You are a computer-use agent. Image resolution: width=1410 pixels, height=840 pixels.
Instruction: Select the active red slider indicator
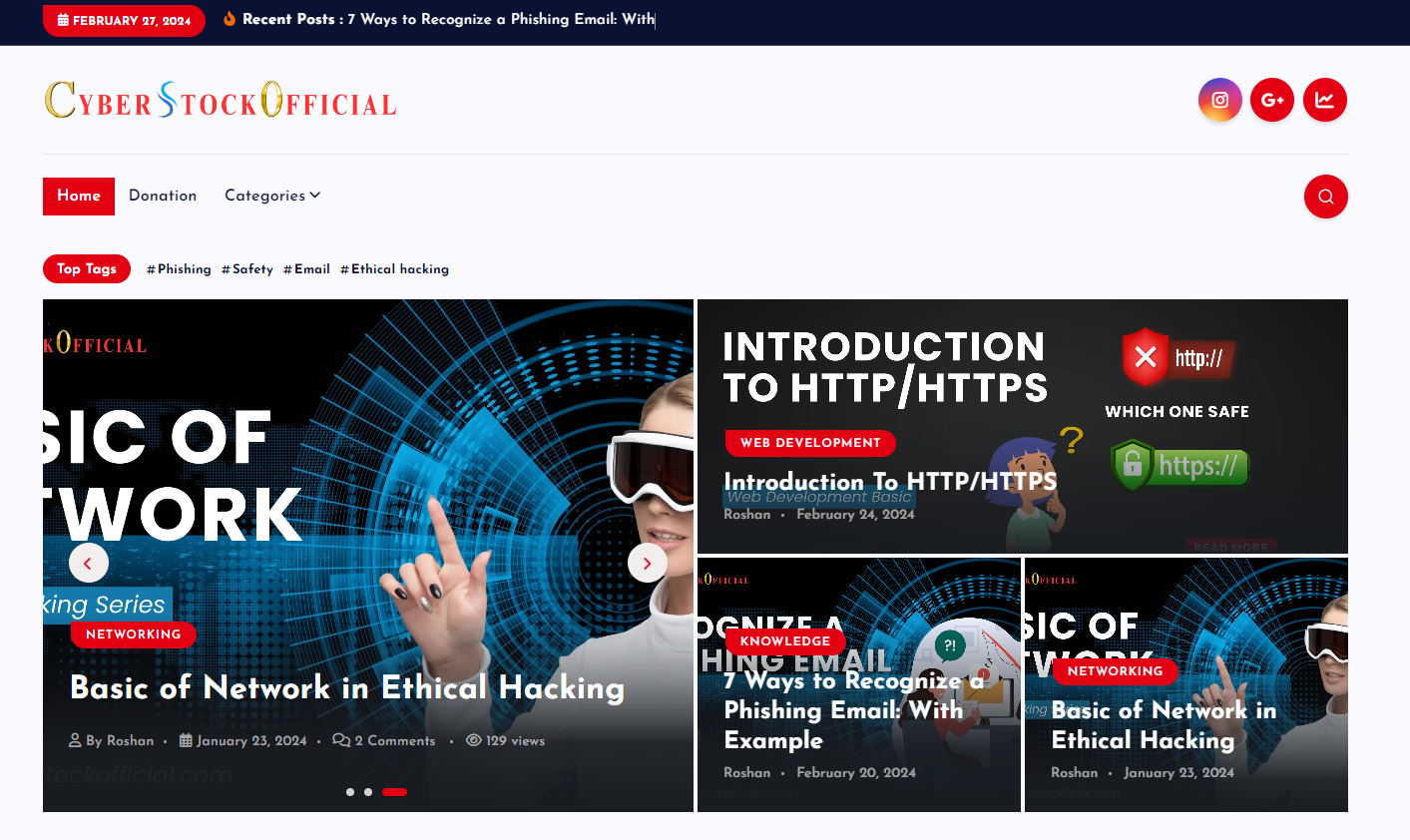point(394,792)
